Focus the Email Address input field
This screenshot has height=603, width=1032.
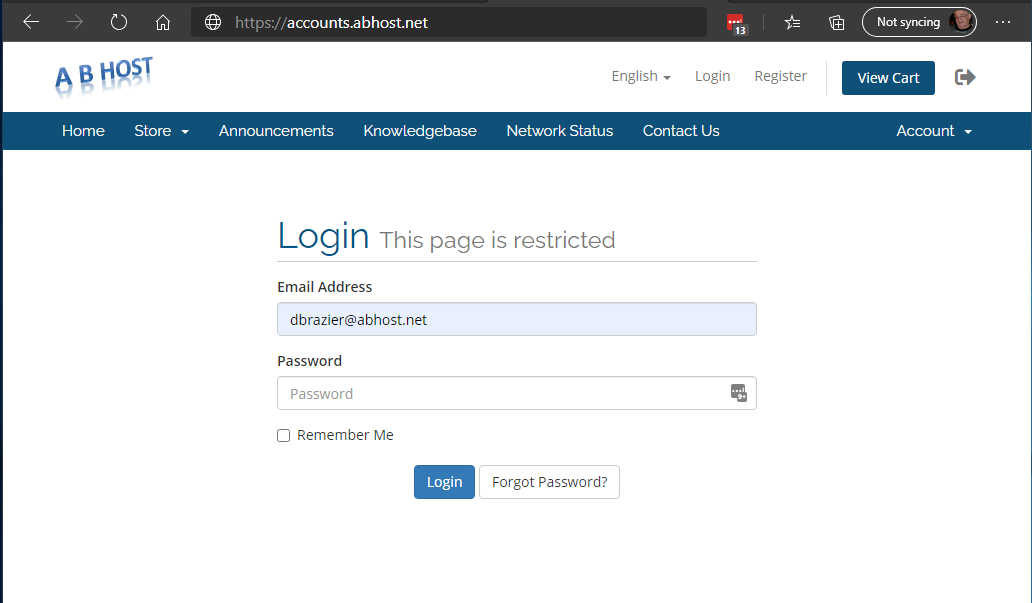pos(516,319)
